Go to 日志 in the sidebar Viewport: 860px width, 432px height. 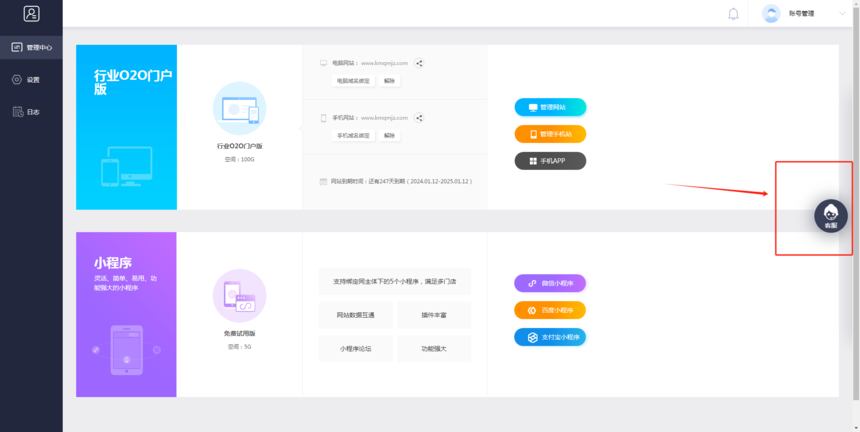[x=32, y=112]
